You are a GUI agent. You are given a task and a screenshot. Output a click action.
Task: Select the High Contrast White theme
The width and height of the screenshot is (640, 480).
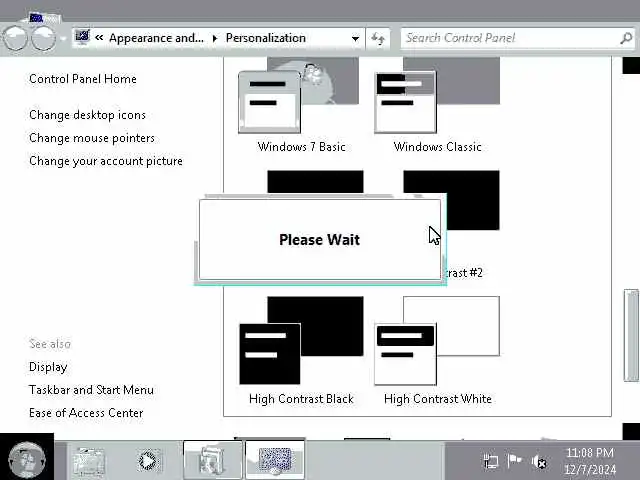437,351
